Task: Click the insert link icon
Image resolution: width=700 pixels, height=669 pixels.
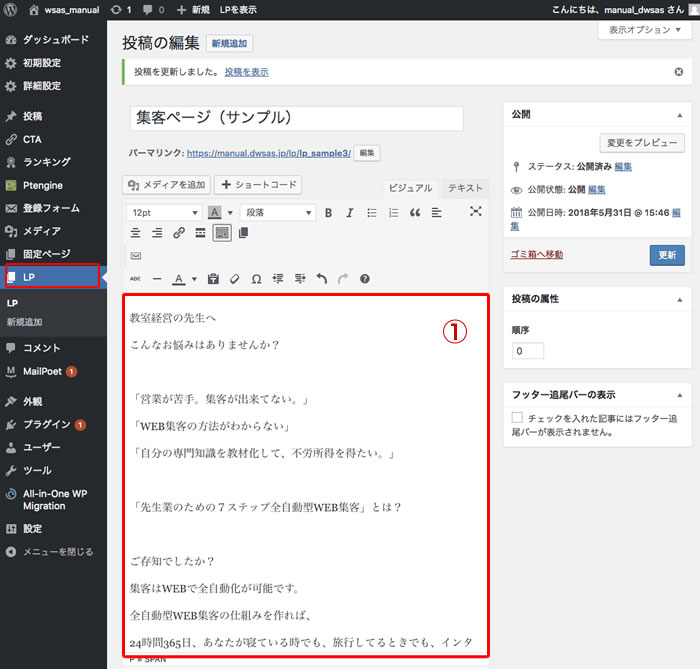Action: pyautogui.click(x=178, y=233)
